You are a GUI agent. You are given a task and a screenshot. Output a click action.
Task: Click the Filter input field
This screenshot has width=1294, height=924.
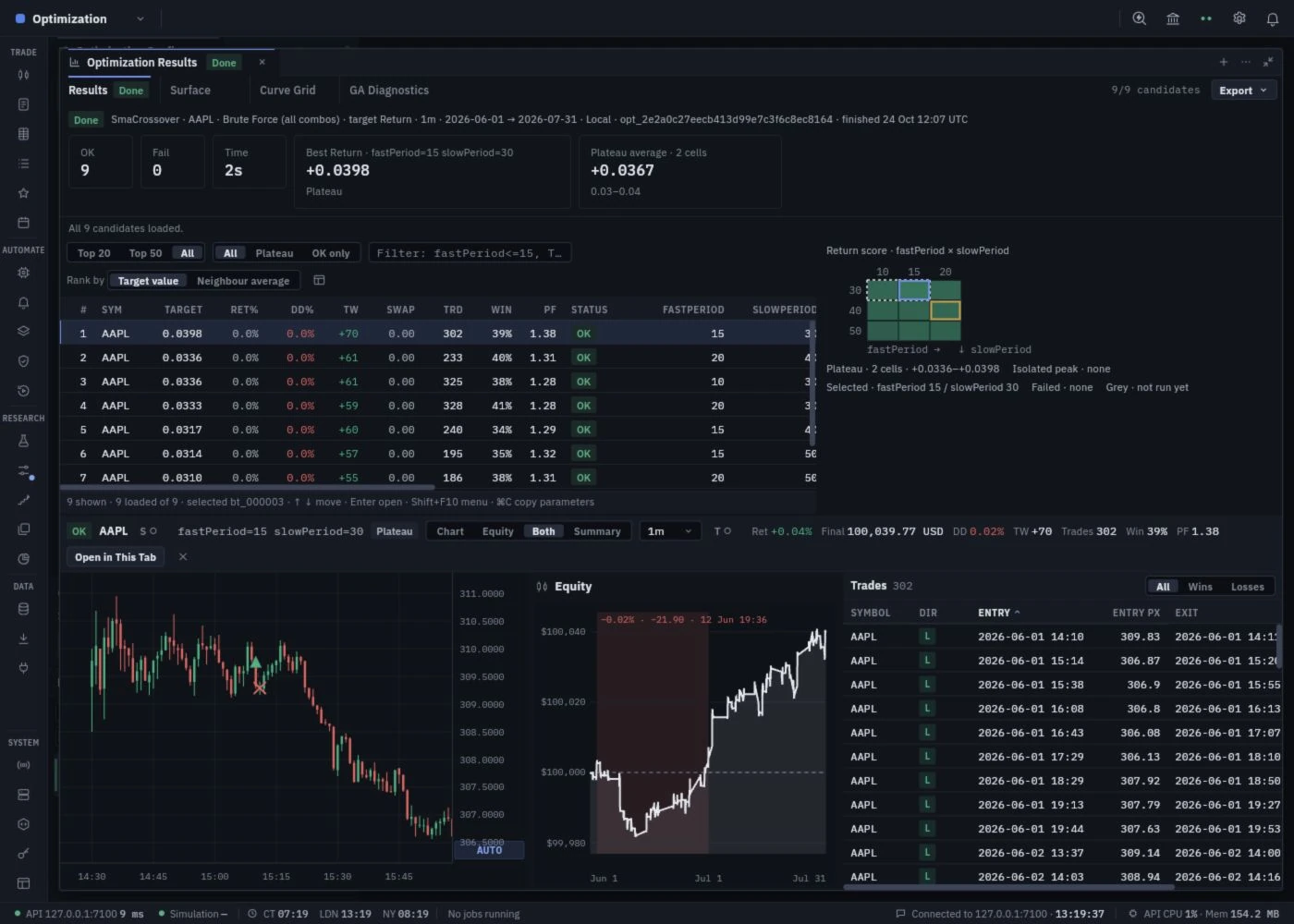pyautogui.click(x=470, y=253)
